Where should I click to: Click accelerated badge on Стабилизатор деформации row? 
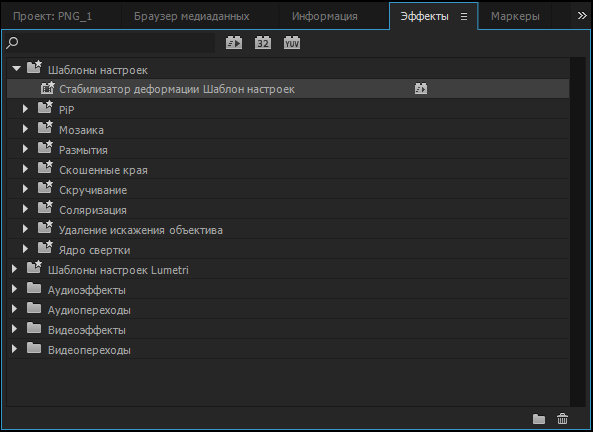click(421, 89)
